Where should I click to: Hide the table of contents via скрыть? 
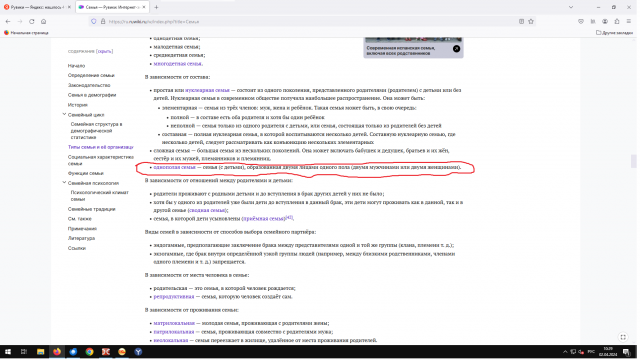pyautogui.click(x=105, y=51)
